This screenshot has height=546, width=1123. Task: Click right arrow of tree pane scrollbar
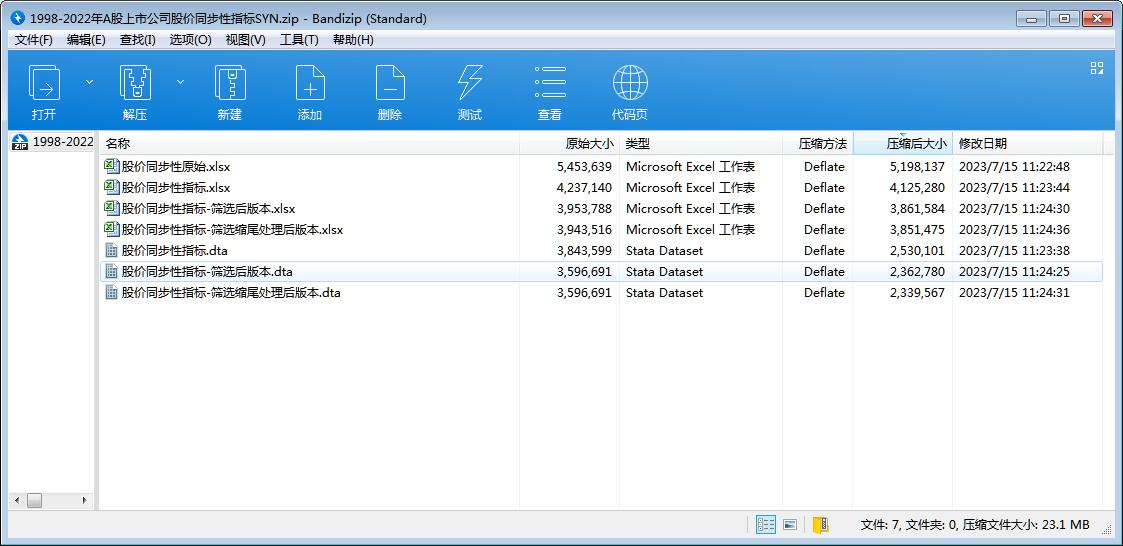coord(84,500)
